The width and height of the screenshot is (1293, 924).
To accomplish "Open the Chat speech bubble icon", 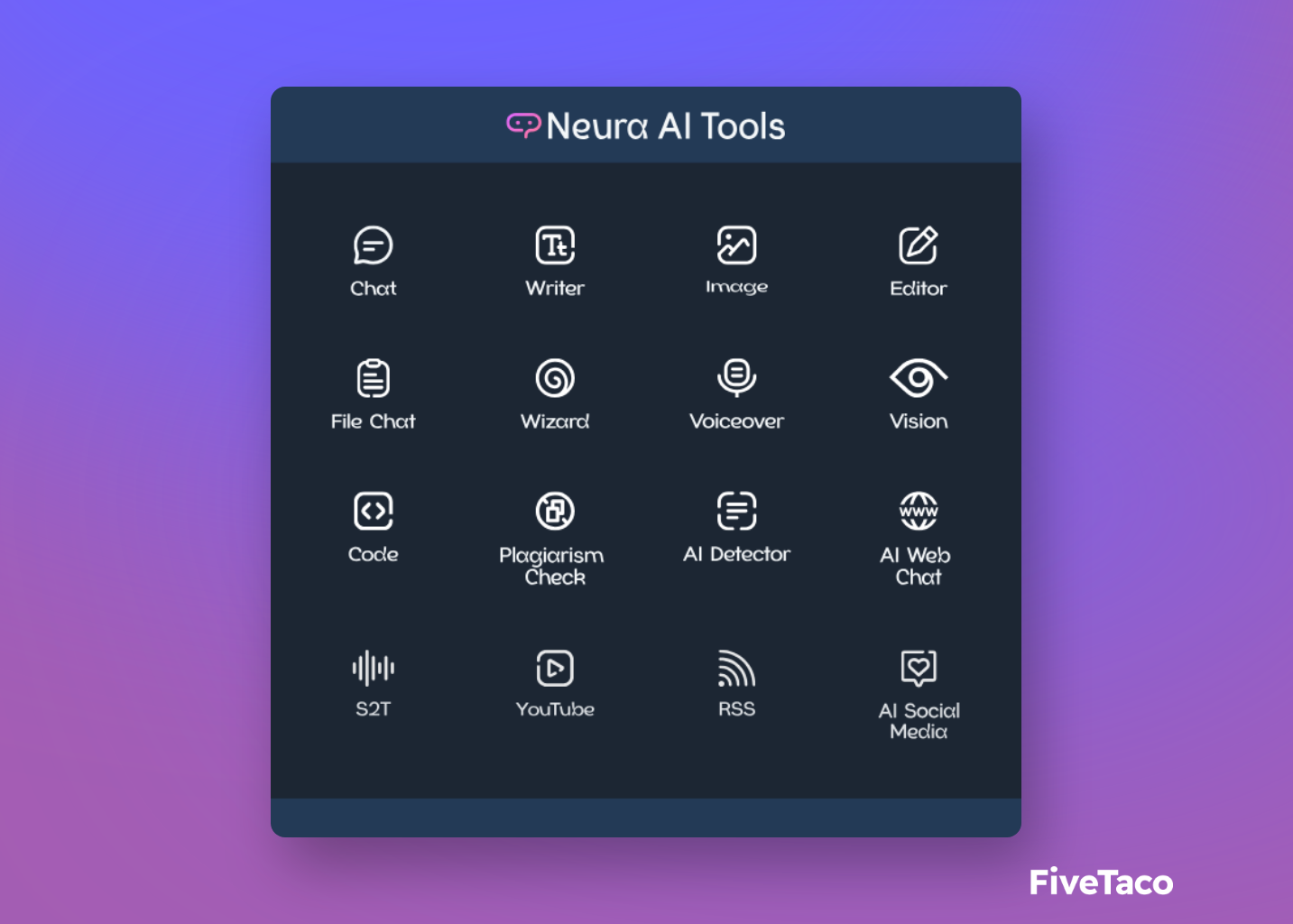I will pos(373,245).
